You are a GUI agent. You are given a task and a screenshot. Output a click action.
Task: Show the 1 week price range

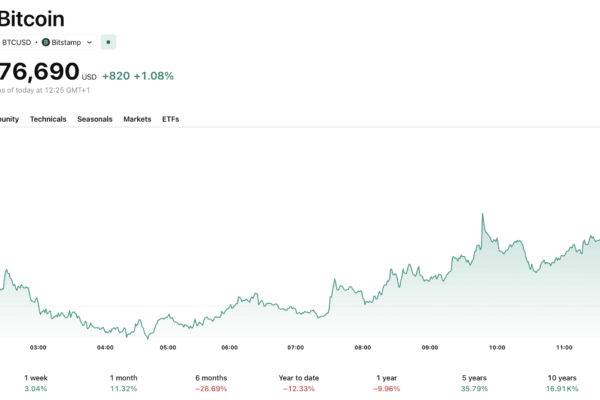(36, 382)
